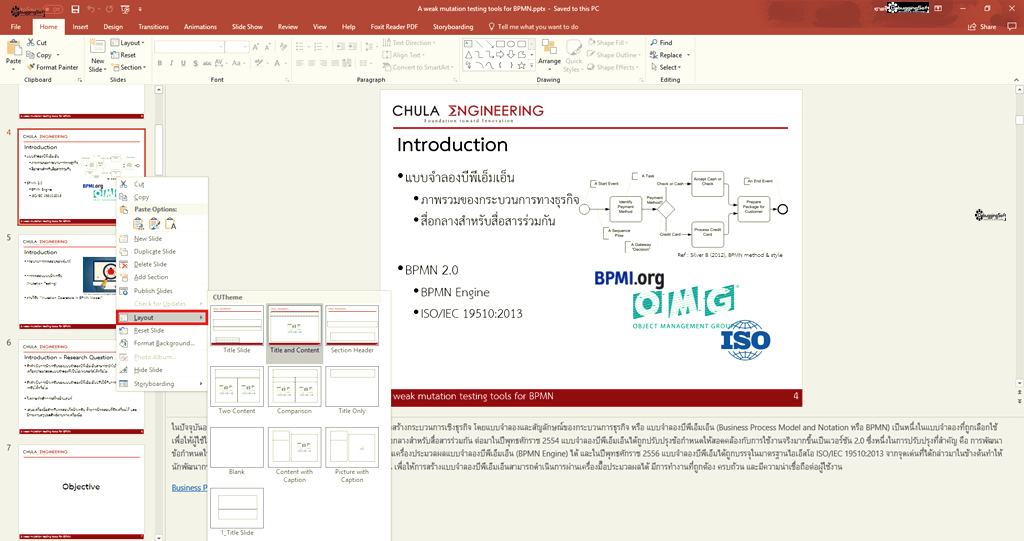Open ribbon Layout dropdown in Slides group
The width and height of the screenshot is (1024, 541).
click(128, 42)
